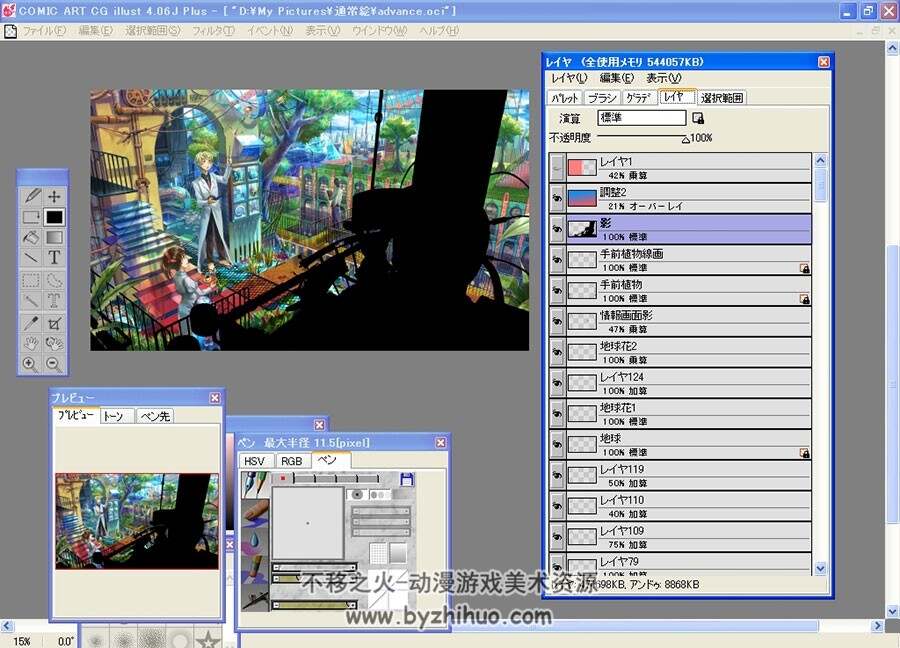This screenshot has height=648, width=900.
Task: Select the レイヤ109 layer row
Action: pos(680,537)
